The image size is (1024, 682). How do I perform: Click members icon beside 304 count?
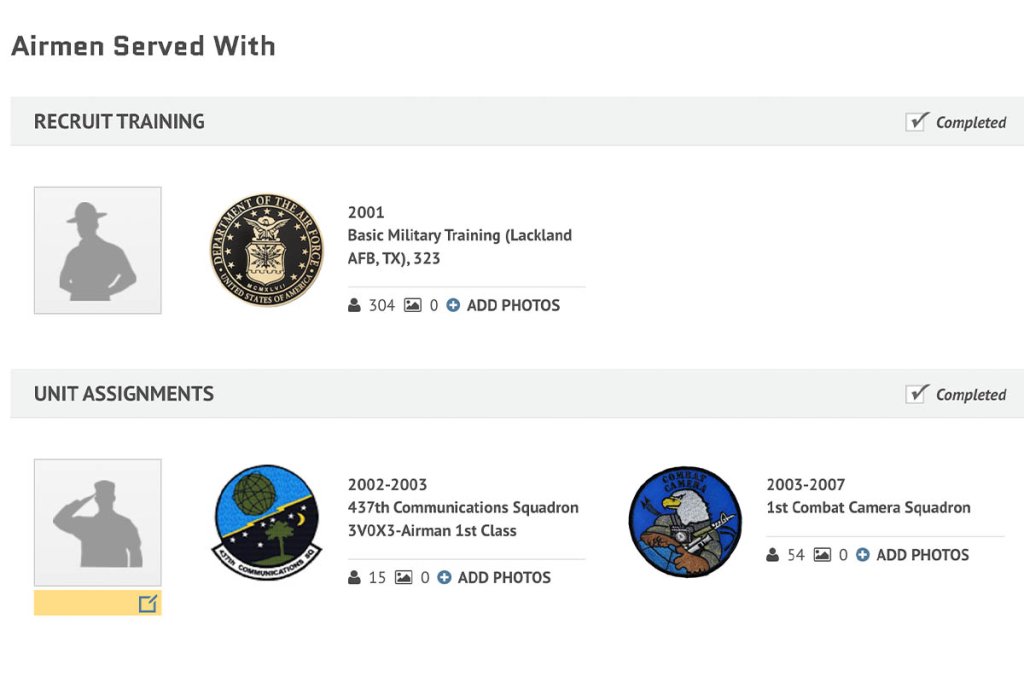(354, 305)
